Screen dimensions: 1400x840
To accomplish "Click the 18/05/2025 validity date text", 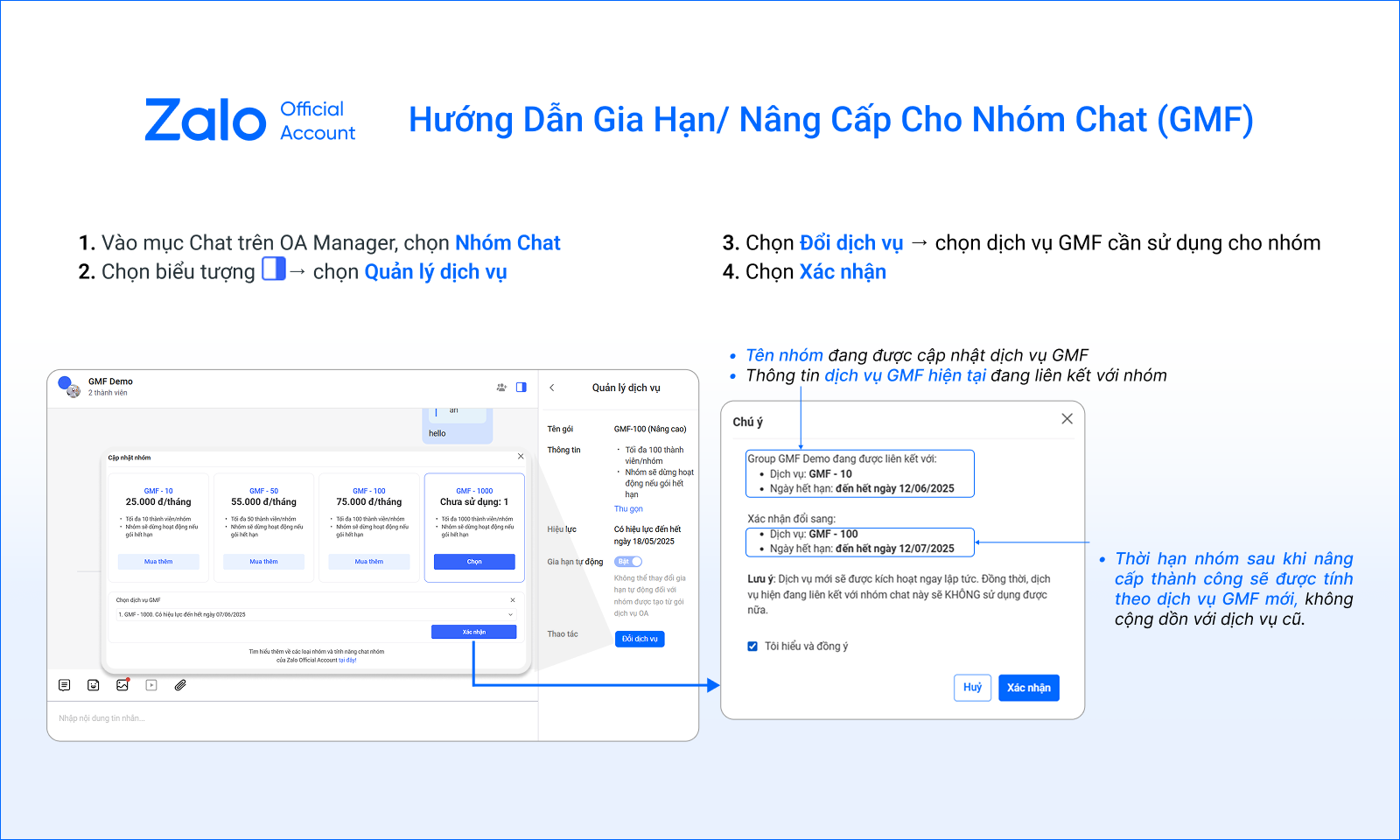I will pyautogui.click(x=654, y=542).
